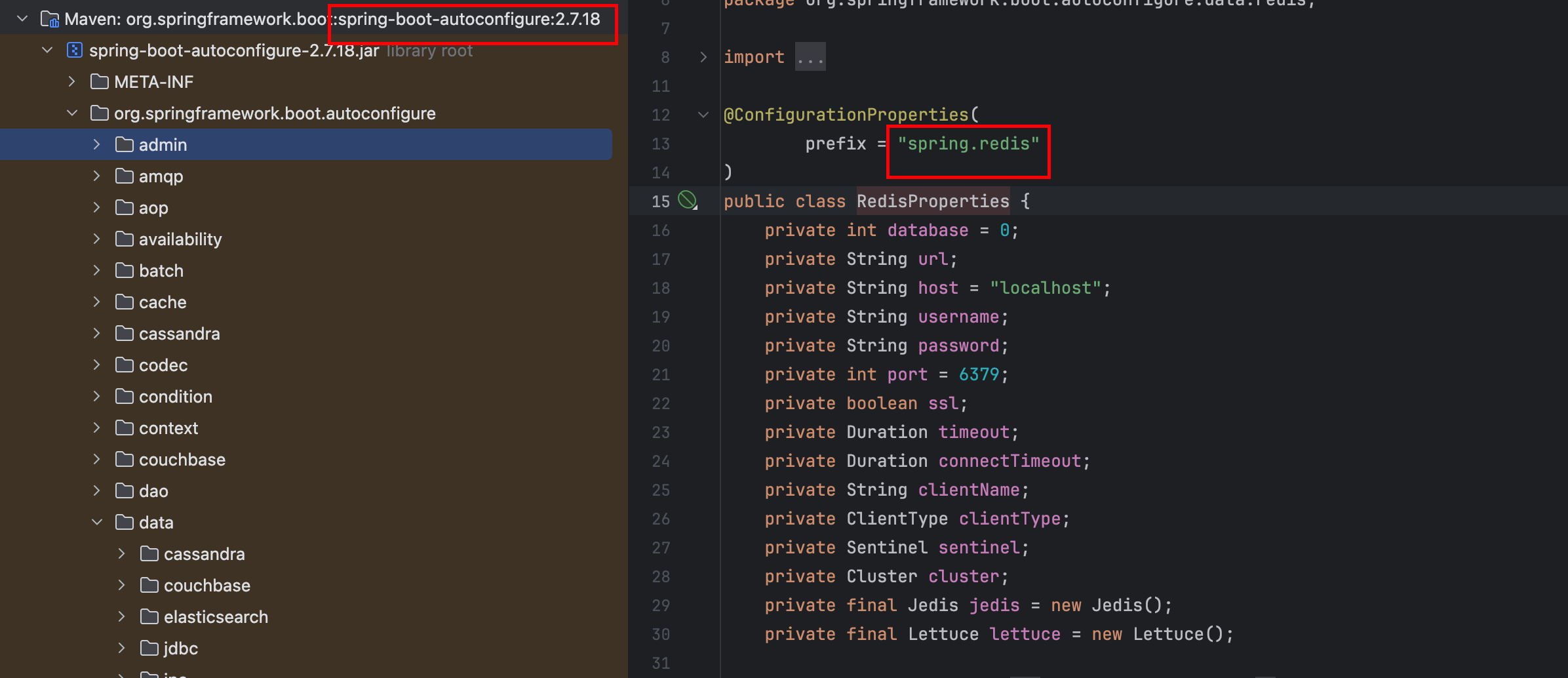Click the org.springframework.boot.autoconfigure folder icon
Image resolution: width=1568 pixels, height=678 pixels.
(100, 113)
